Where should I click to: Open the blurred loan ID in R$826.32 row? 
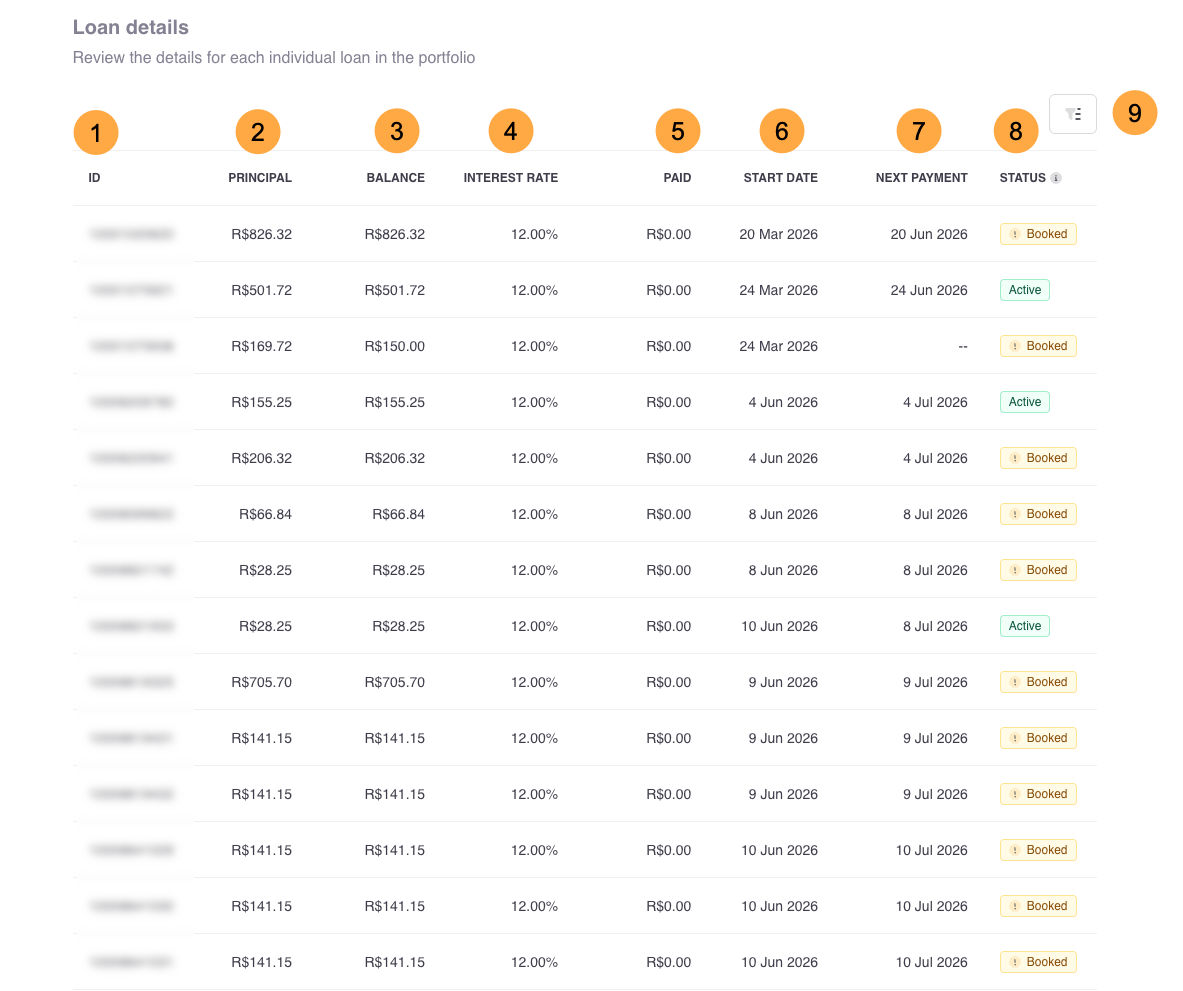click(132, 235)
